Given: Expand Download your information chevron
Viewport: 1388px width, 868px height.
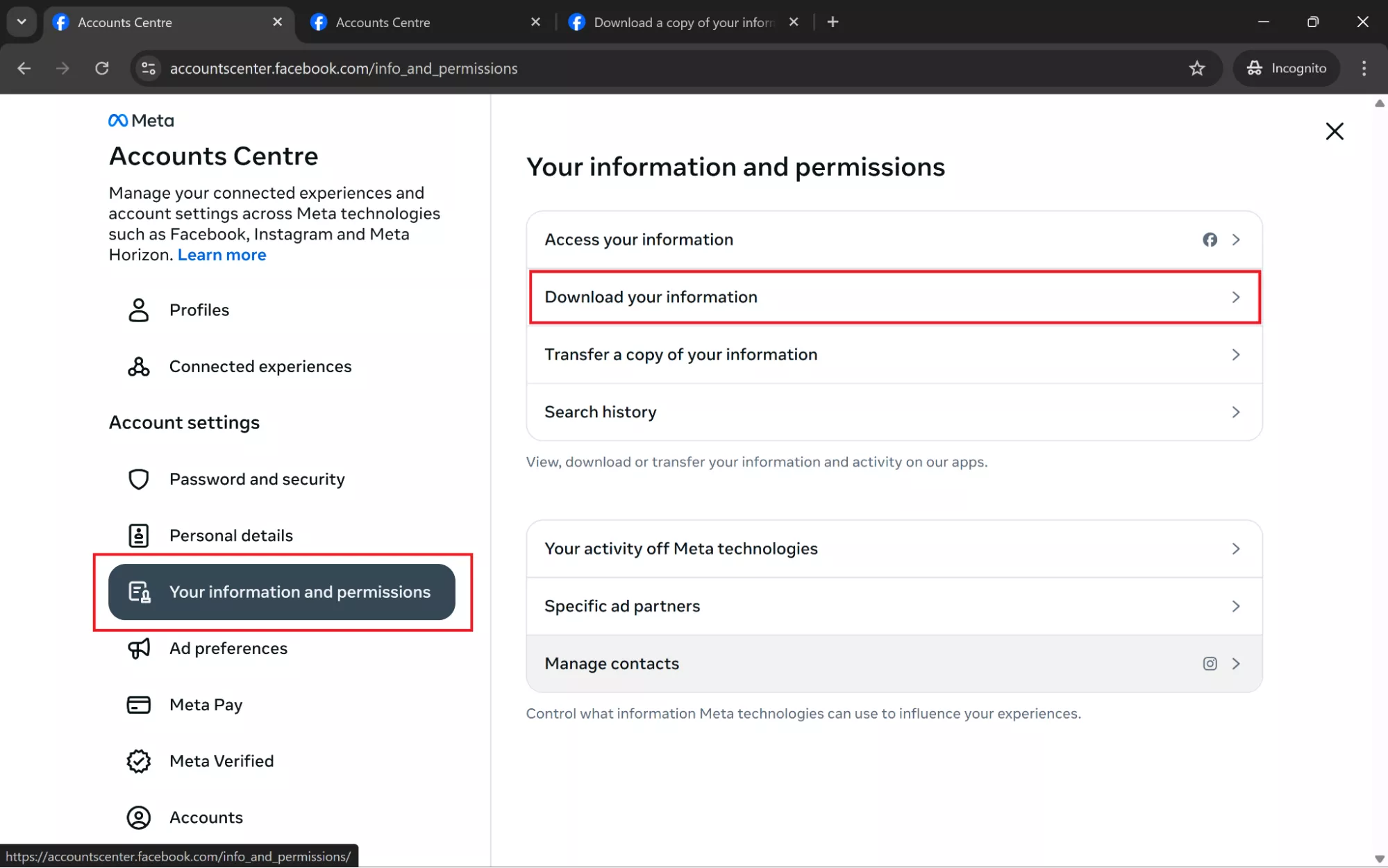Looking at the screenshot, I should coord(1235,297).
